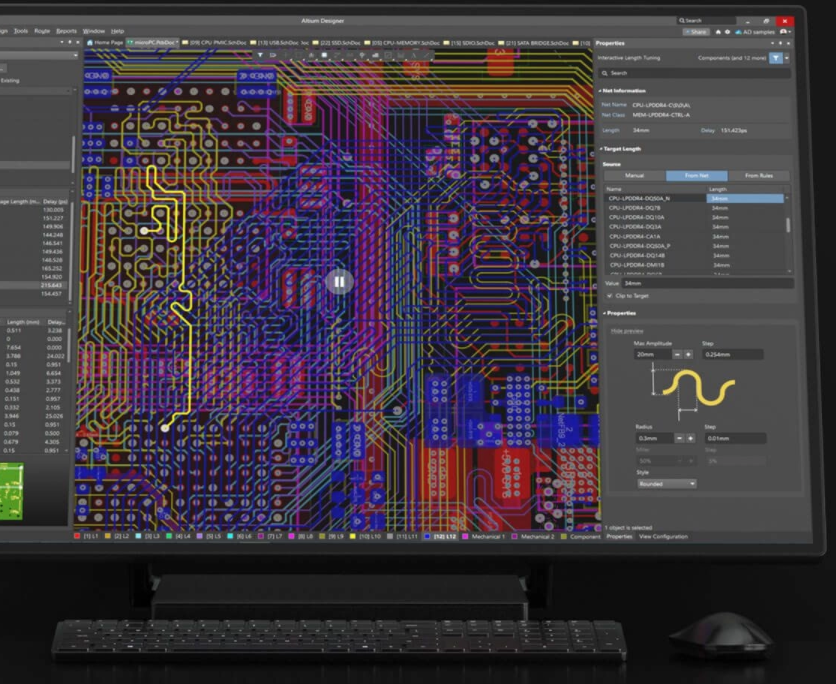Decrease Radius with minus button
This screenshot has height=684, width=836.
pos(679,438)
